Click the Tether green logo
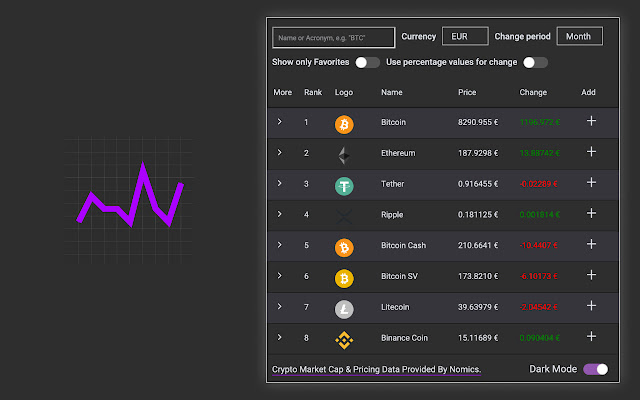This screenshot has width=640, height=400. (344, 186)
